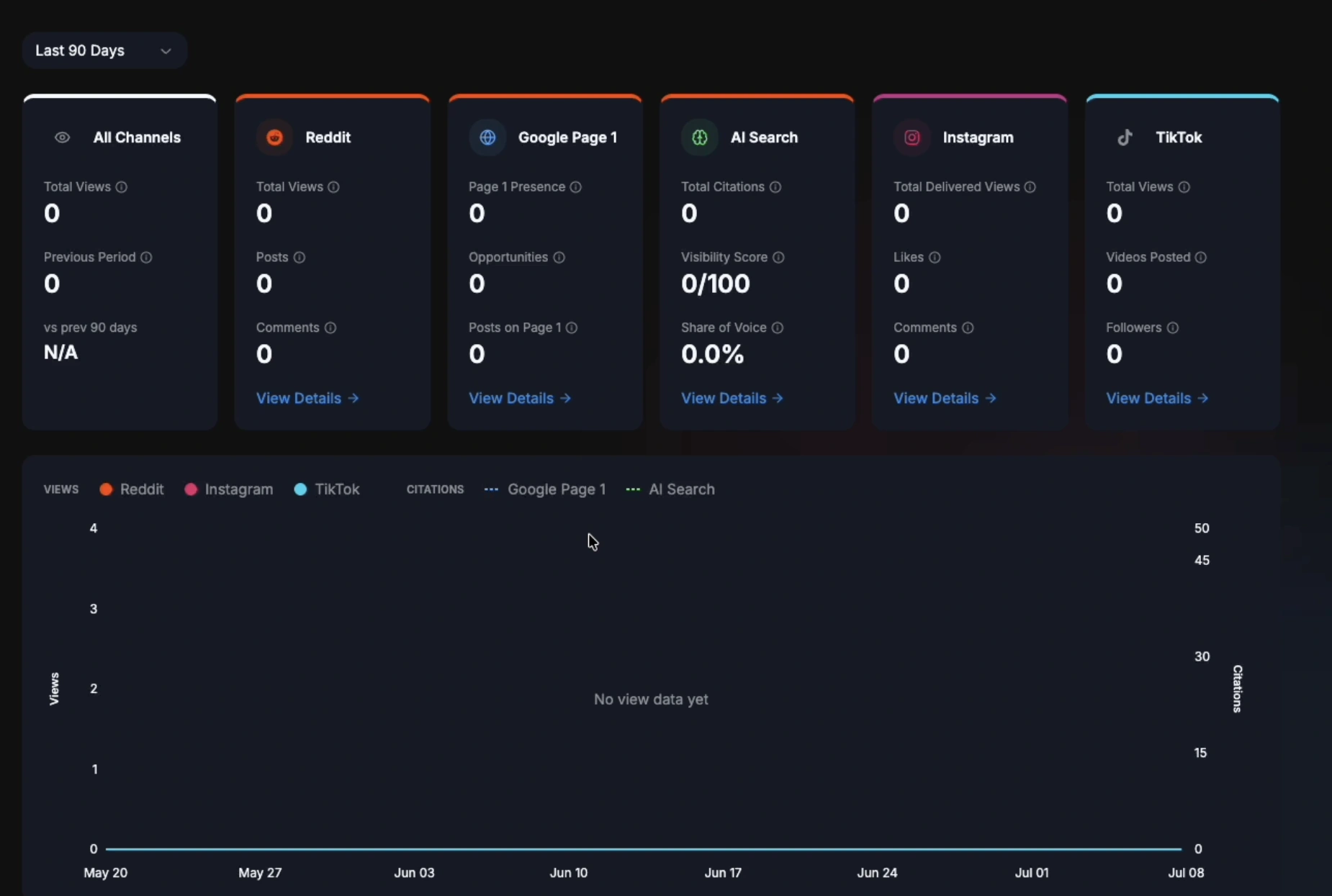Screen dimensions: 1332x896
Task: Click info icon beside Opportunities
Action: click(x=559, y=258)
